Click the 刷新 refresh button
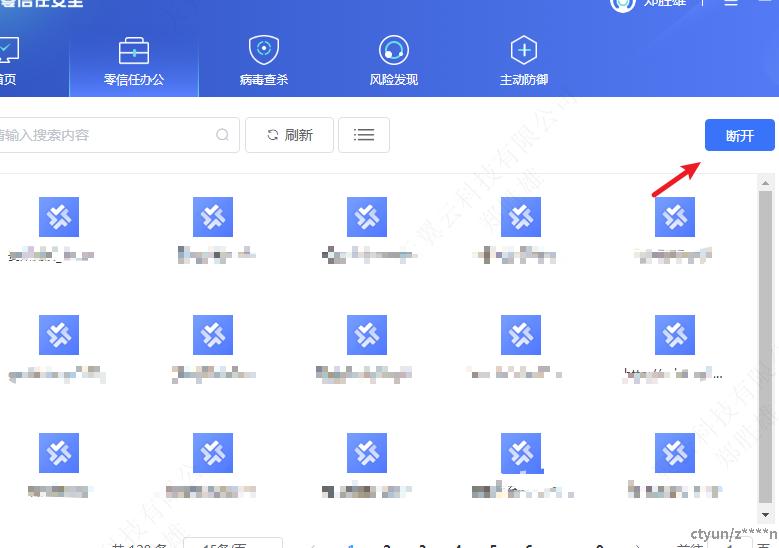 tap(290, 135)
